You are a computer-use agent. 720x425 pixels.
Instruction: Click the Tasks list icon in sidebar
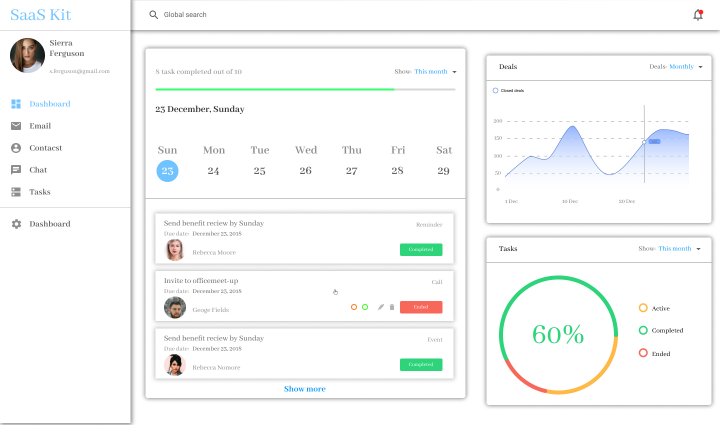click(x=16, y=192)
